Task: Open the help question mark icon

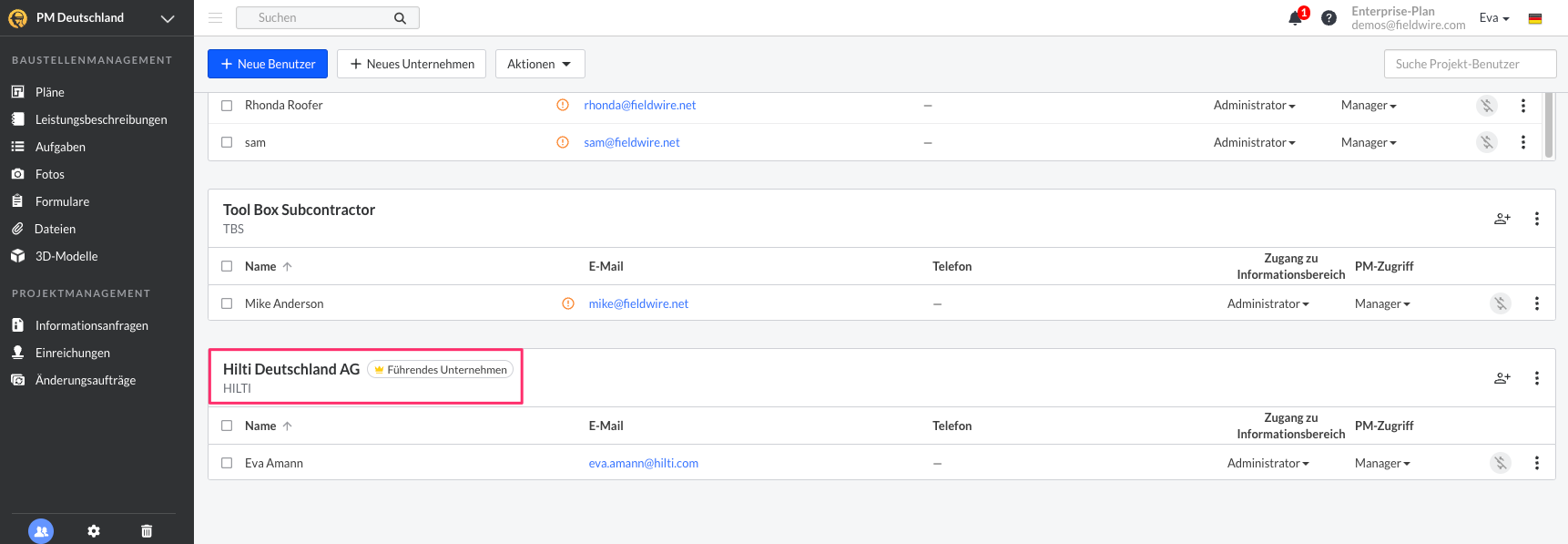Action: [1329, 18]
